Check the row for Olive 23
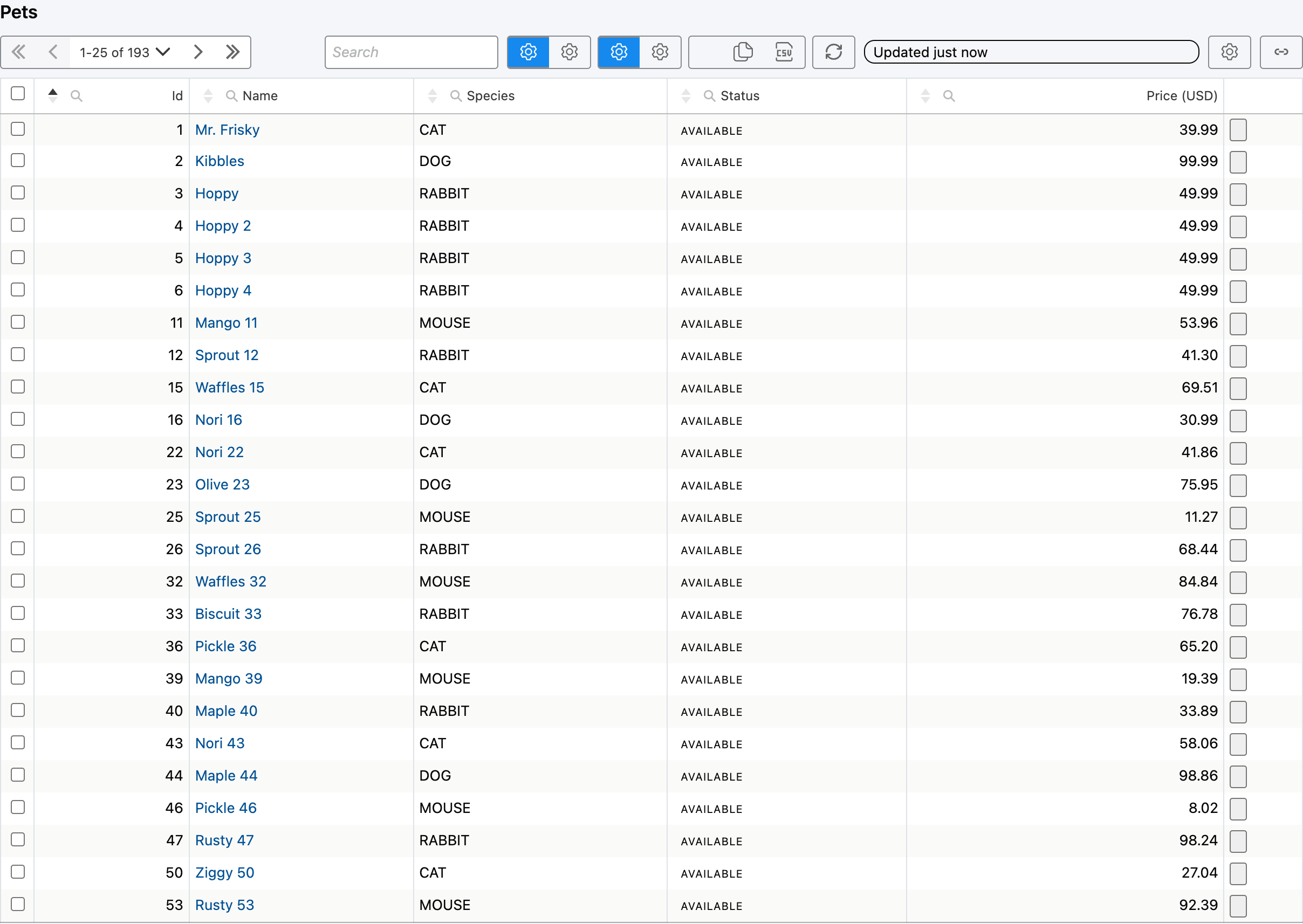 coord(18,484)
